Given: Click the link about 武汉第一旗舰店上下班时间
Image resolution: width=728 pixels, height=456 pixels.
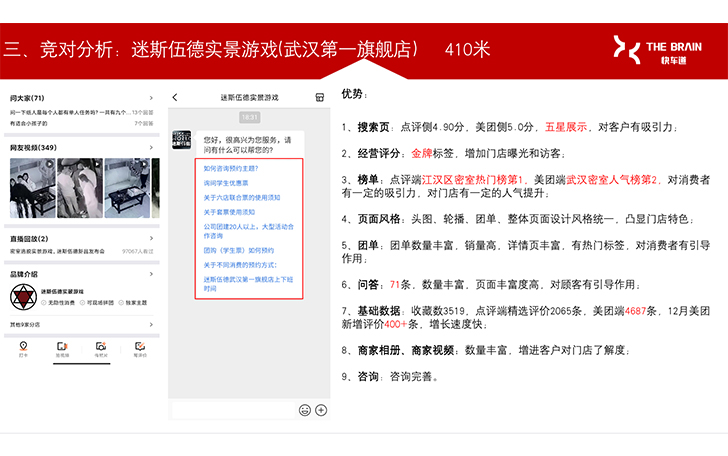Looking at the screenshot, I should click(248, 284).
